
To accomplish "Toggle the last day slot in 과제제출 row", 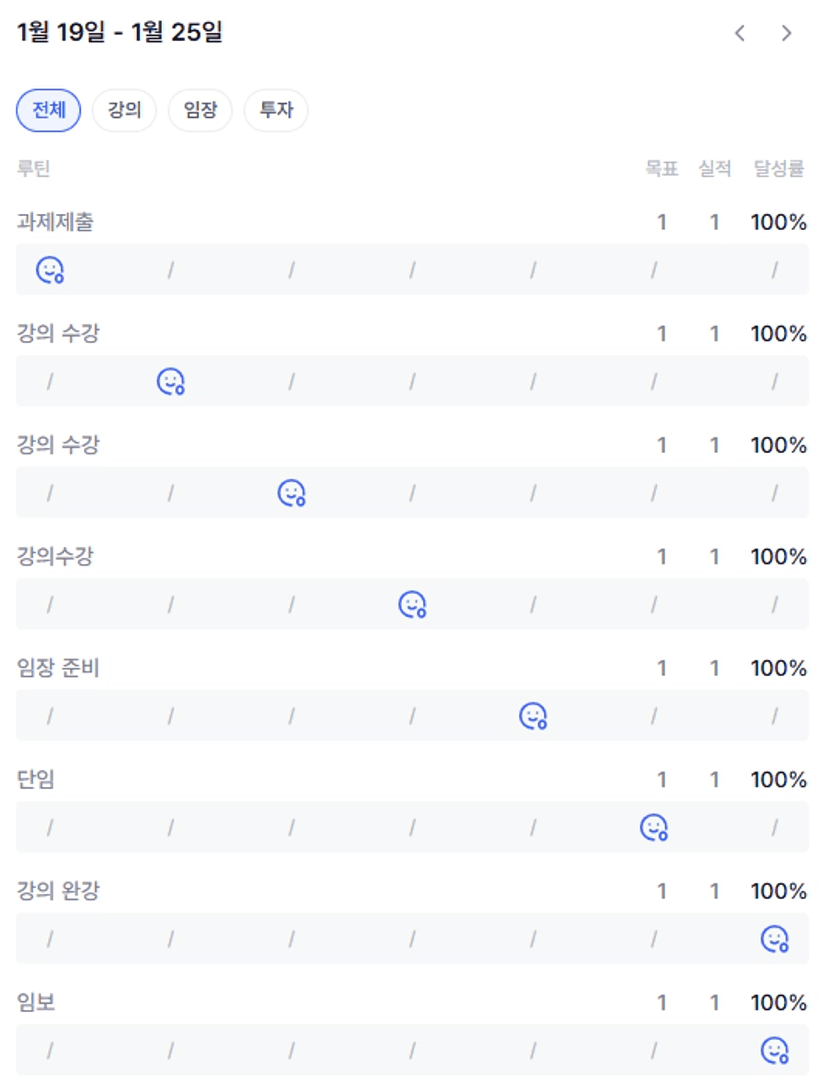I will 774,270.
